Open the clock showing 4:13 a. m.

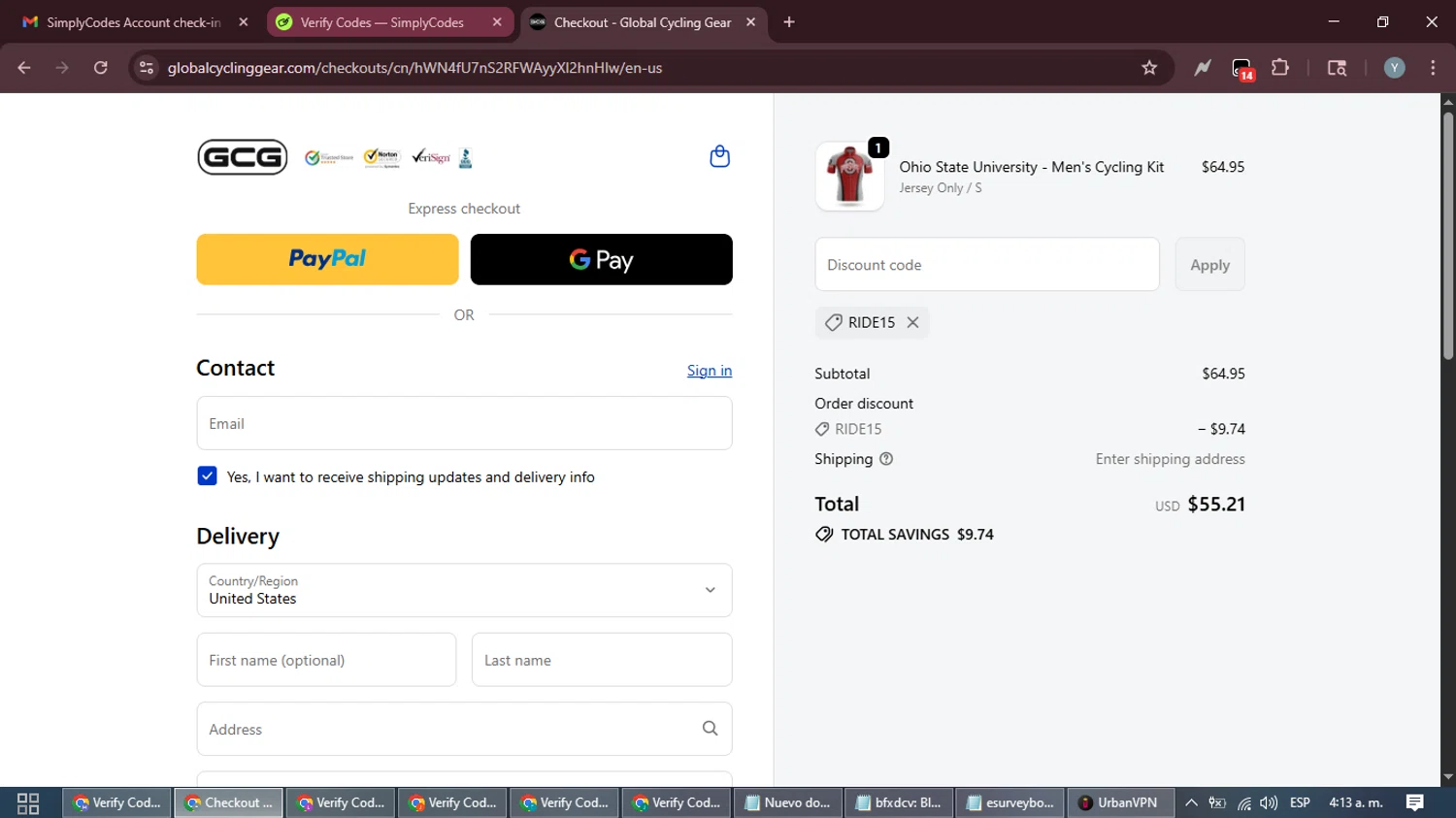1356,802
